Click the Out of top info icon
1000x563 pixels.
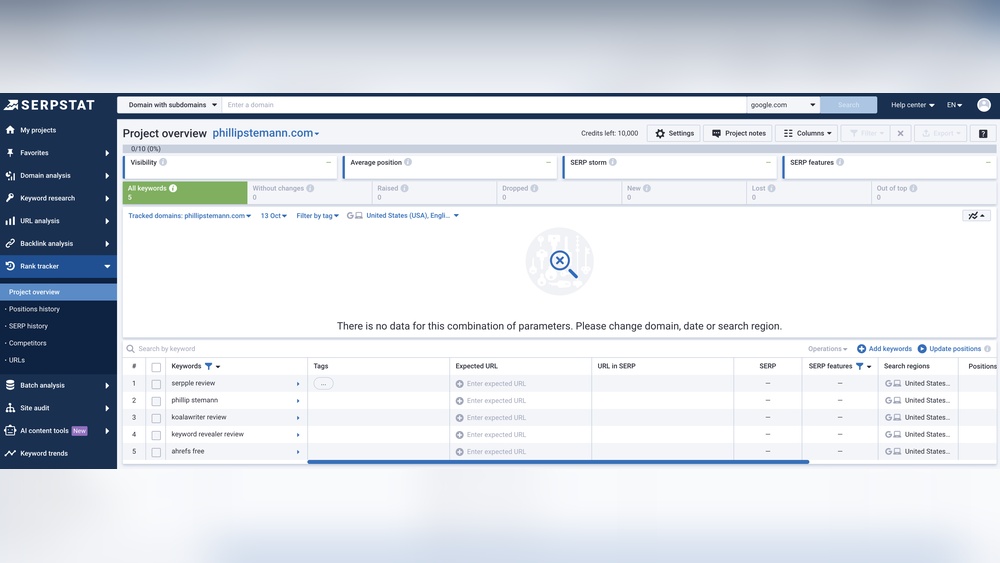[x=913, y=188]
